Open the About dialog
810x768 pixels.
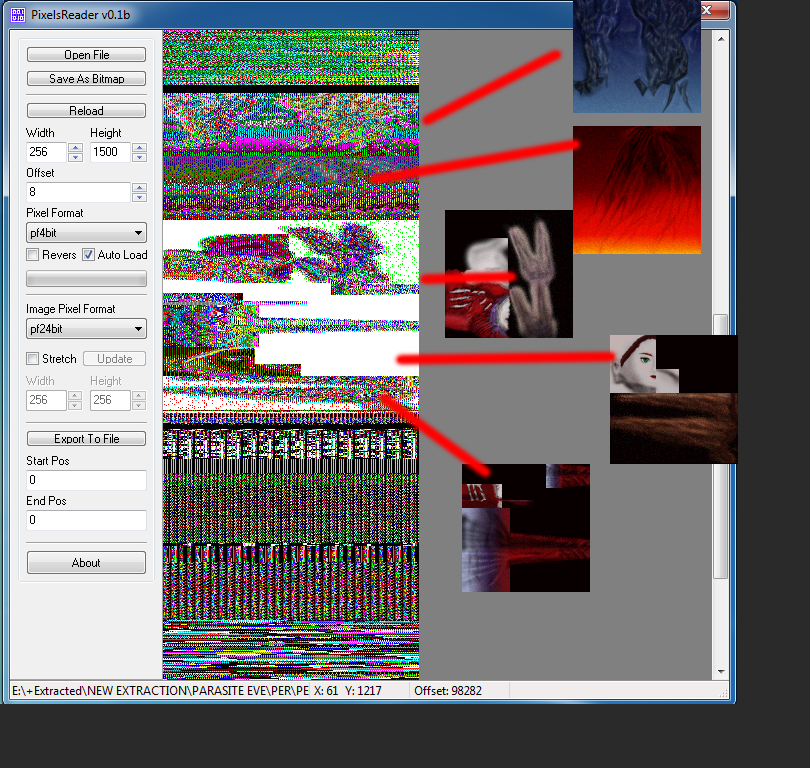(86, 562)
